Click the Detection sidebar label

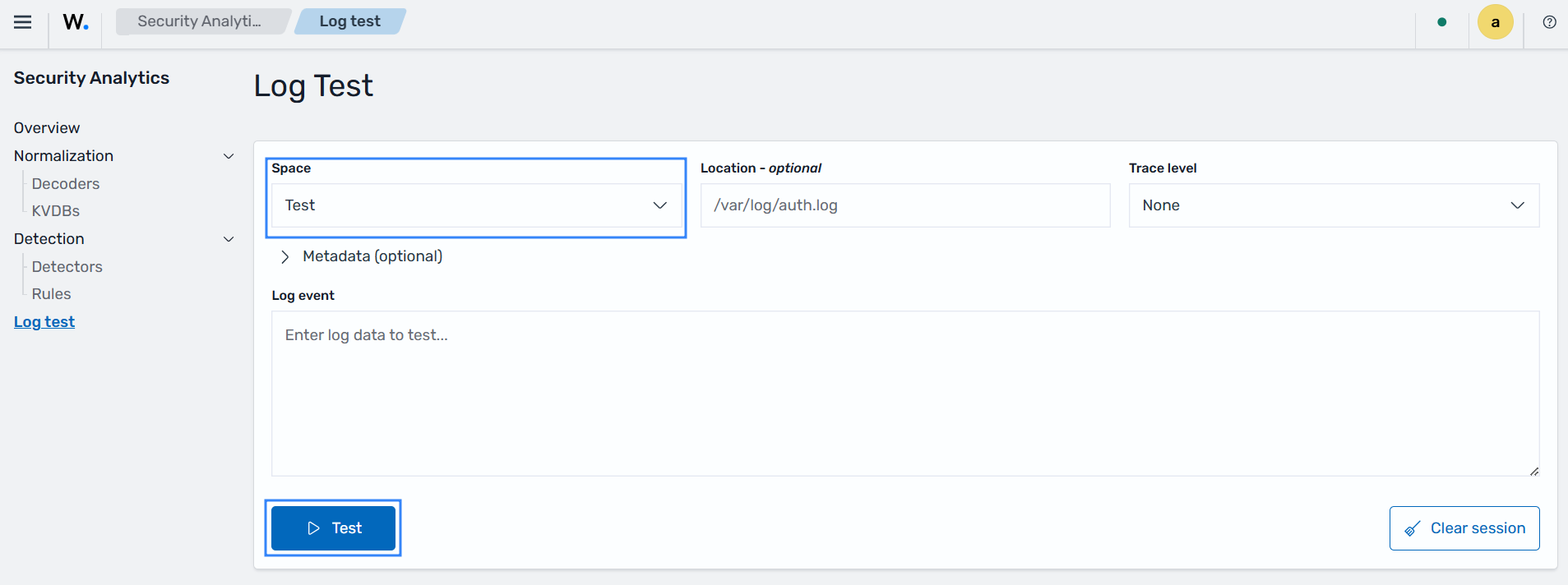point(49,239)
